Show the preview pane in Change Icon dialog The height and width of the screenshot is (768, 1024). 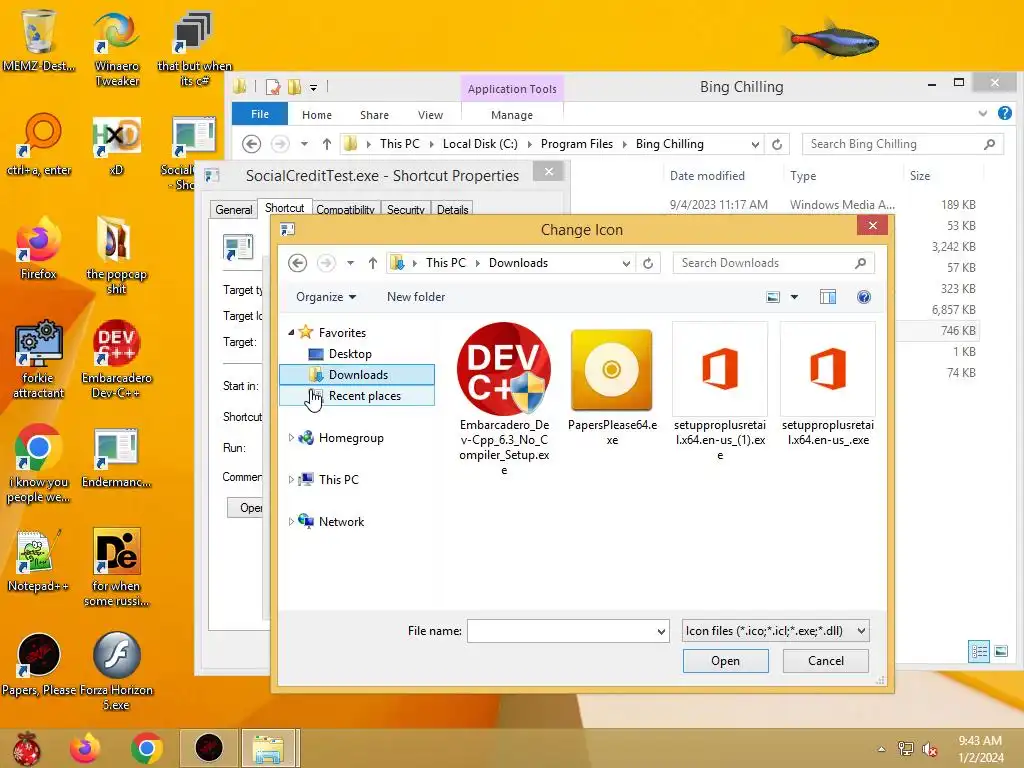[827, 297]
